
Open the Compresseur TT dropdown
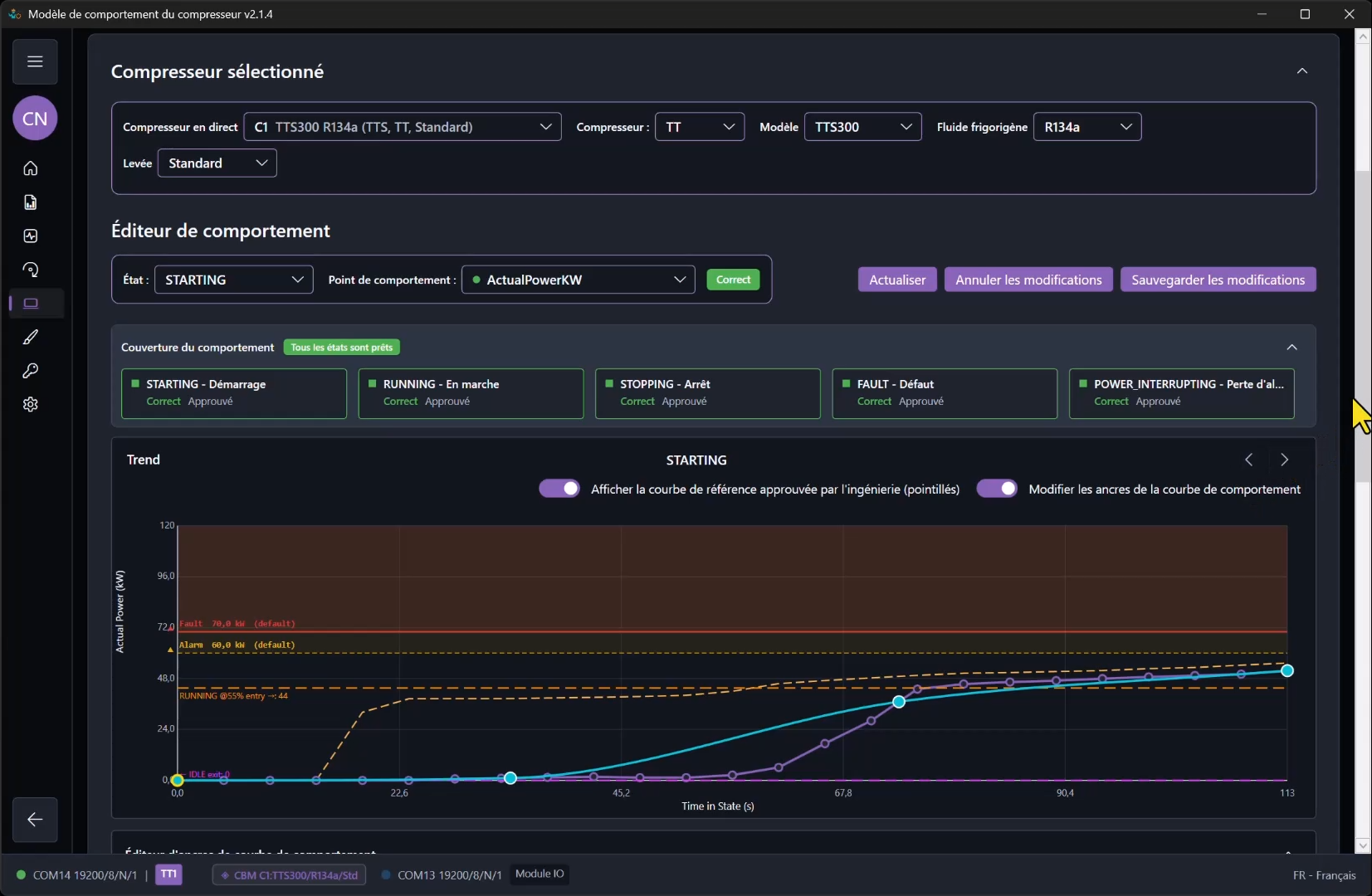click(700, 127)
